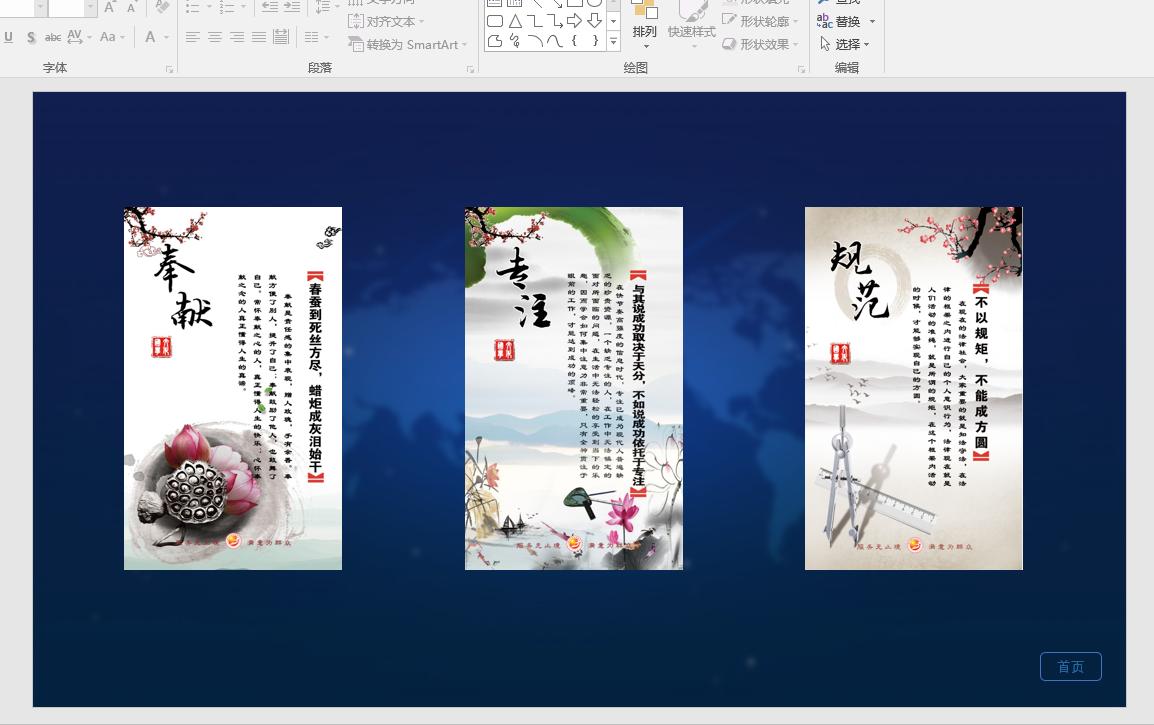The image size is (1154, 725).
Task: Select the oval shape from the shapes gallery
Action: [x=594, y=4]
